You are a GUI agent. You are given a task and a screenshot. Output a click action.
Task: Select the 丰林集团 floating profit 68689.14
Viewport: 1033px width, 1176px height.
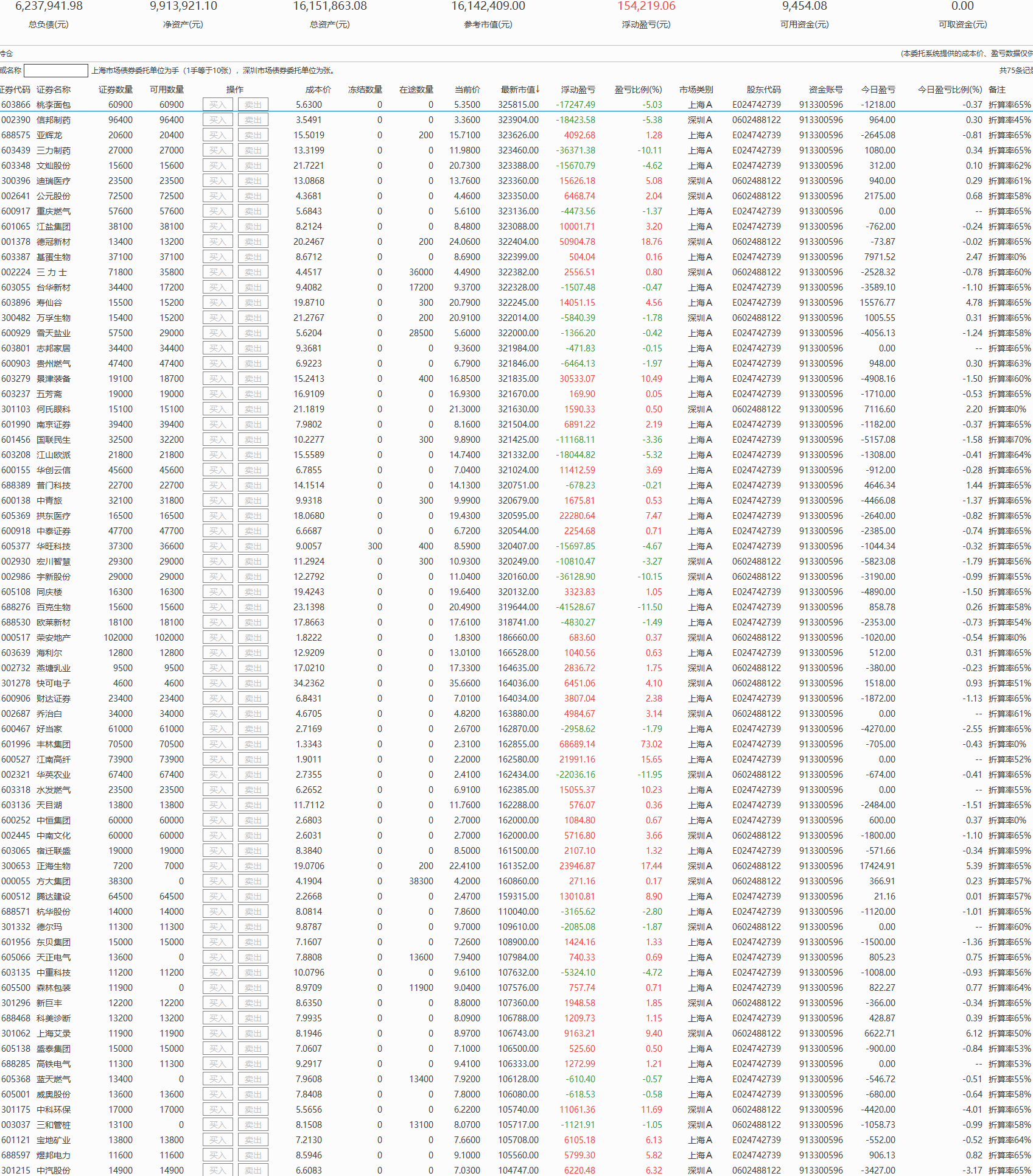coord(577,744)
